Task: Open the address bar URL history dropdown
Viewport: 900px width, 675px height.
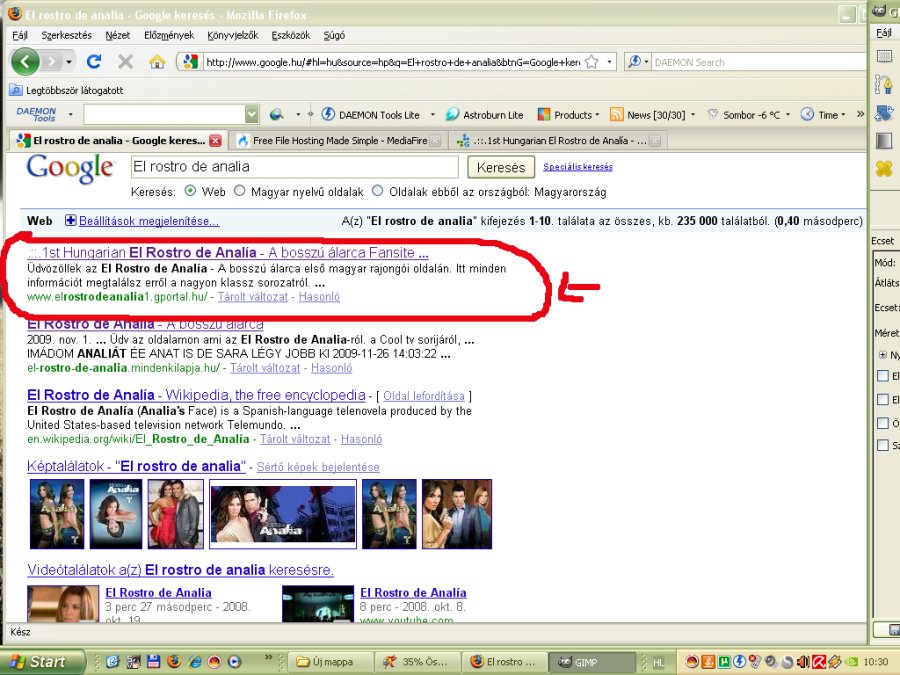Action: pos(609,62)
